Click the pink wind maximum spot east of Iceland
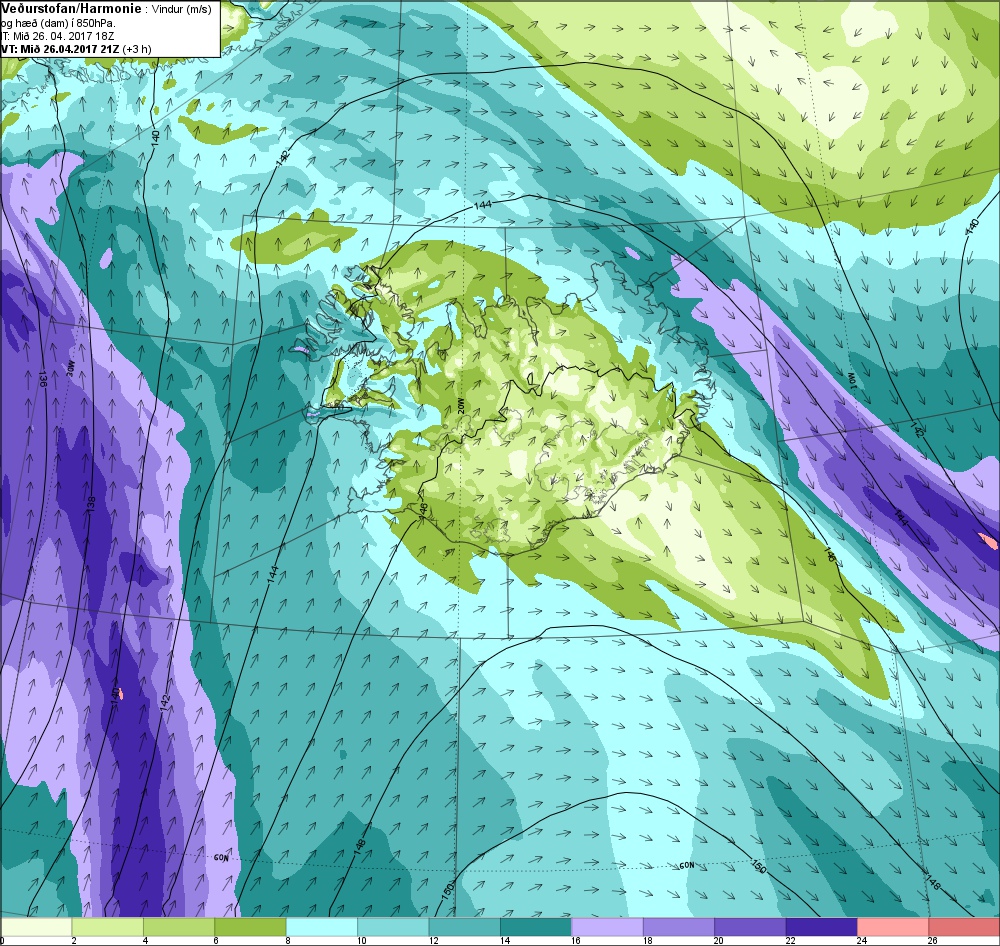Screen dimensions: 1000x946 click(989, 541)
